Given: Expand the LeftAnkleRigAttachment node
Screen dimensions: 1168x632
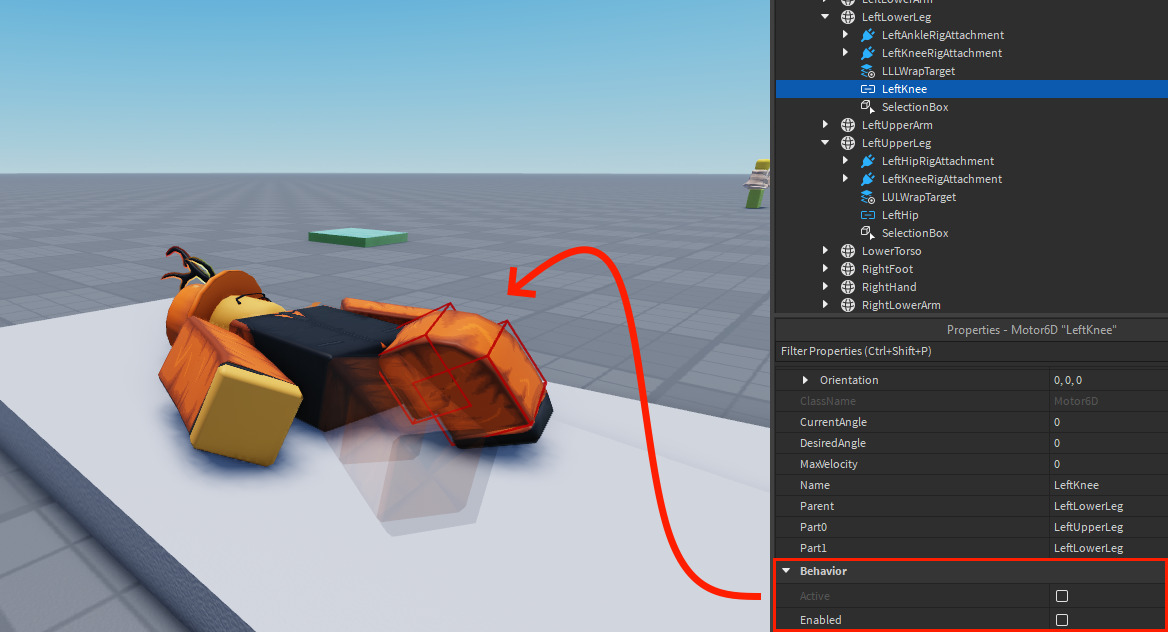Looking at the screenshot, I should click(x=845, y=34).
